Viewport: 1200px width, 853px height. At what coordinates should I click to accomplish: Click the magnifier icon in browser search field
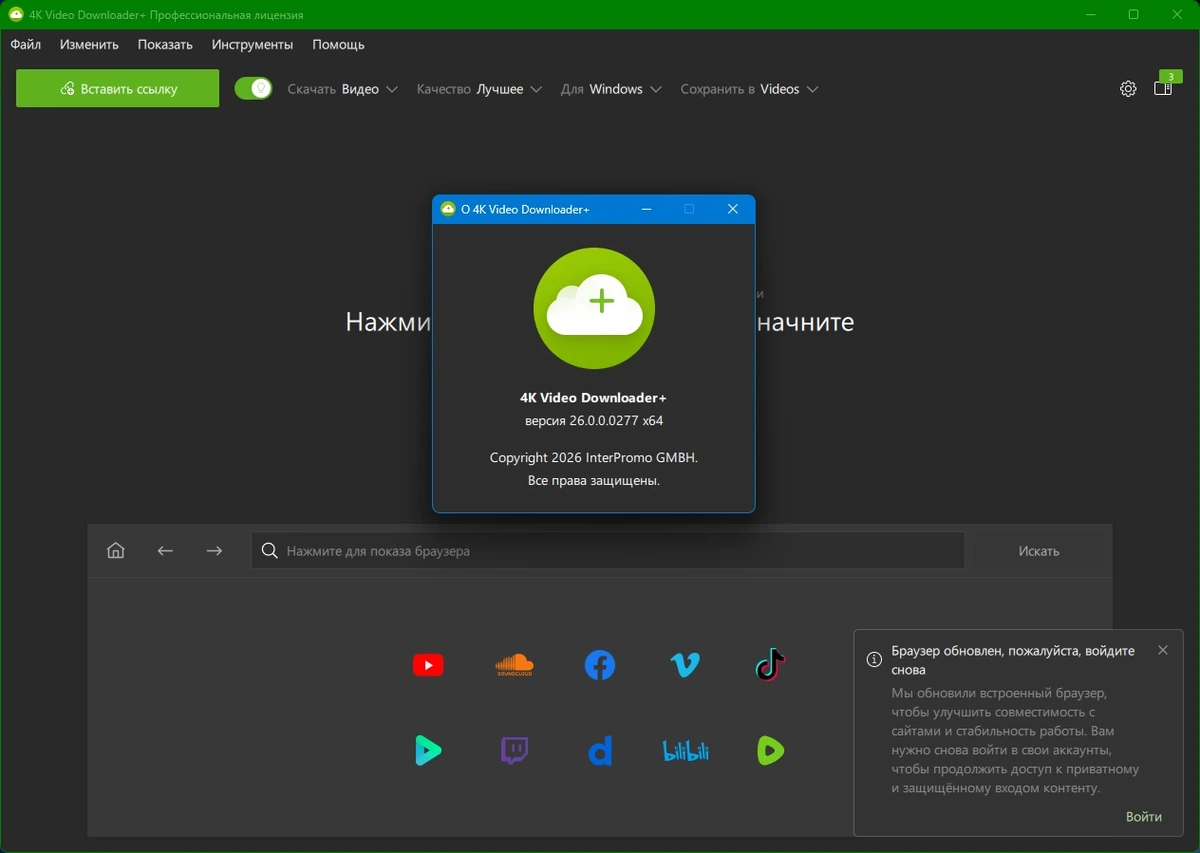[269, 551]
